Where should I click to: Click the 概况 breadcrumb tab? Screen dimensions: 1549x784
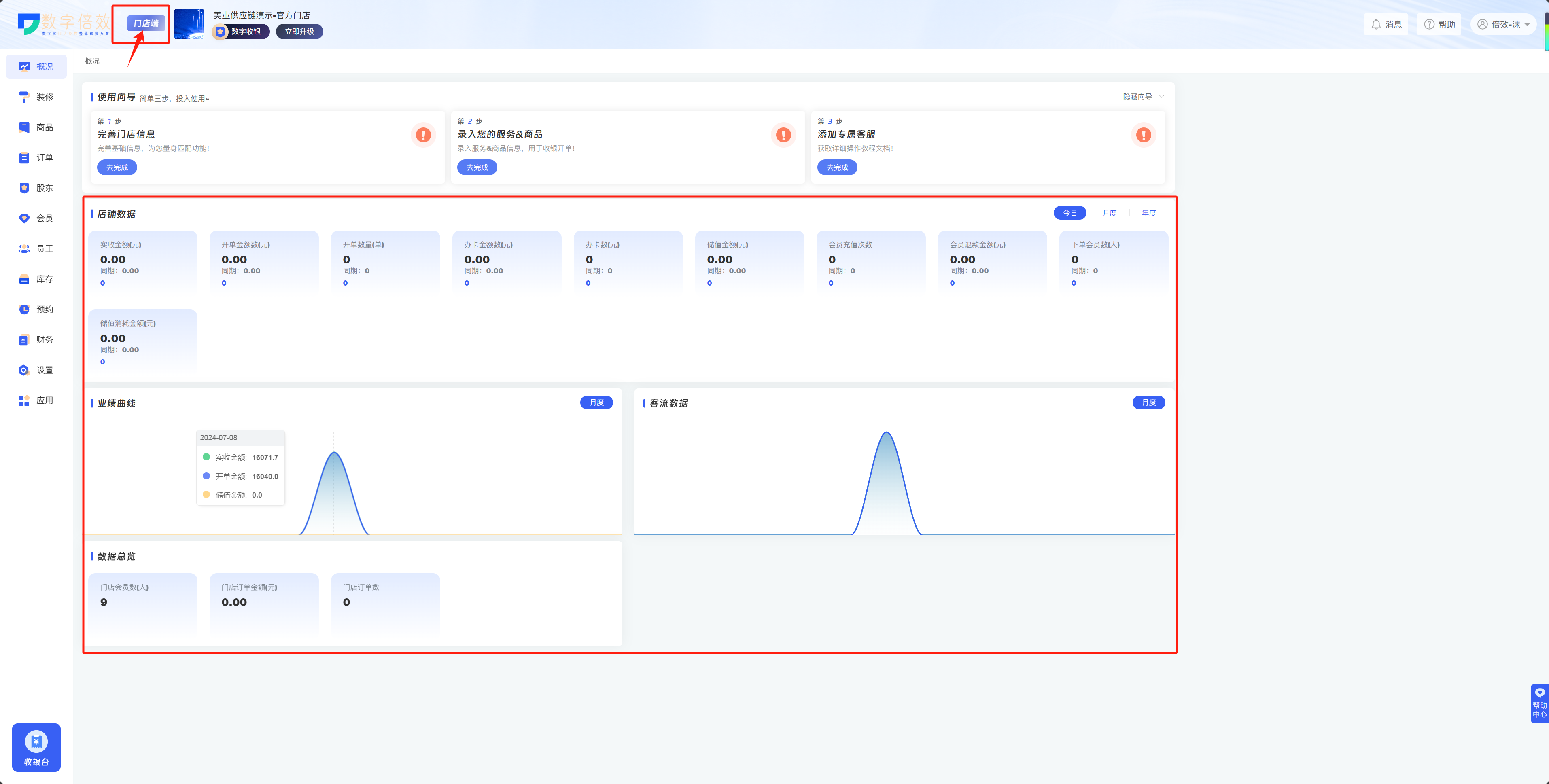coord(92,61)
